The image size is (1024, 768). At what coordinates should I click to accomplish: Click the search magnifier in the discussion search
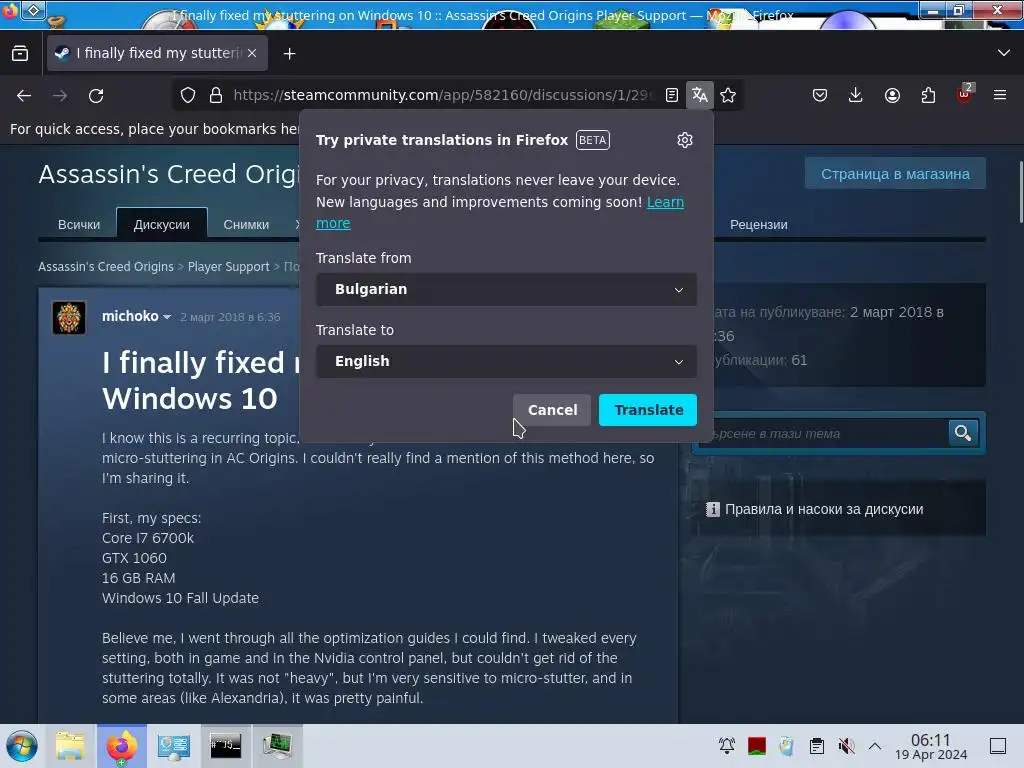tap(963, 433)
